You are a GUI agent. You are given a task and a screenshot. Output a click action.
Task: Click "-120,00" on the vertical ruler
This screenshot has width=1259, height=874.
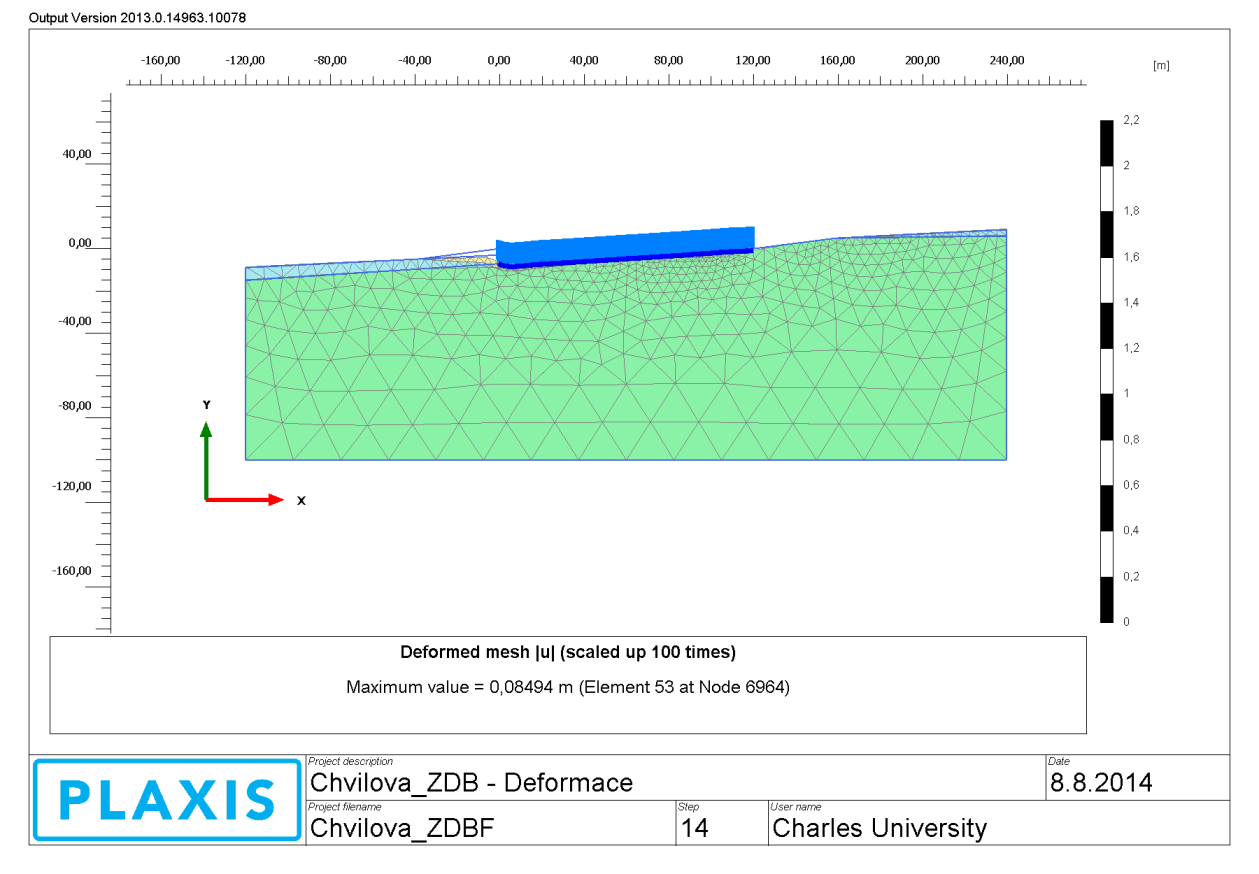(x=72, y=485)
